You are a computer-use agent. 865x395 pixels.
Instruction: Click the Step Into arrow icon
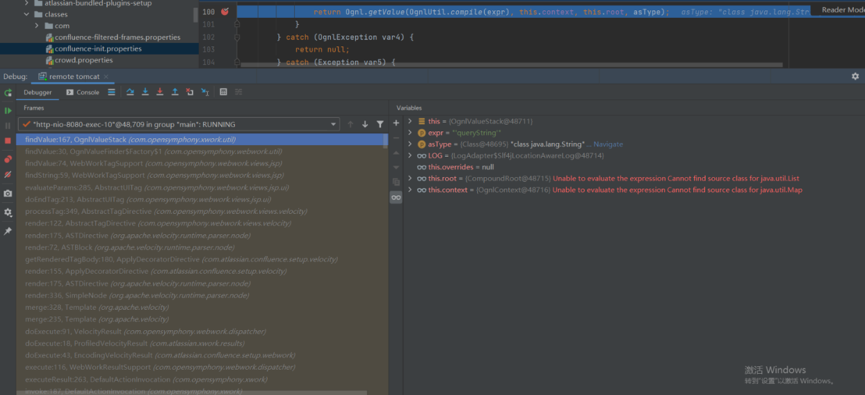(x=145, y=92)
